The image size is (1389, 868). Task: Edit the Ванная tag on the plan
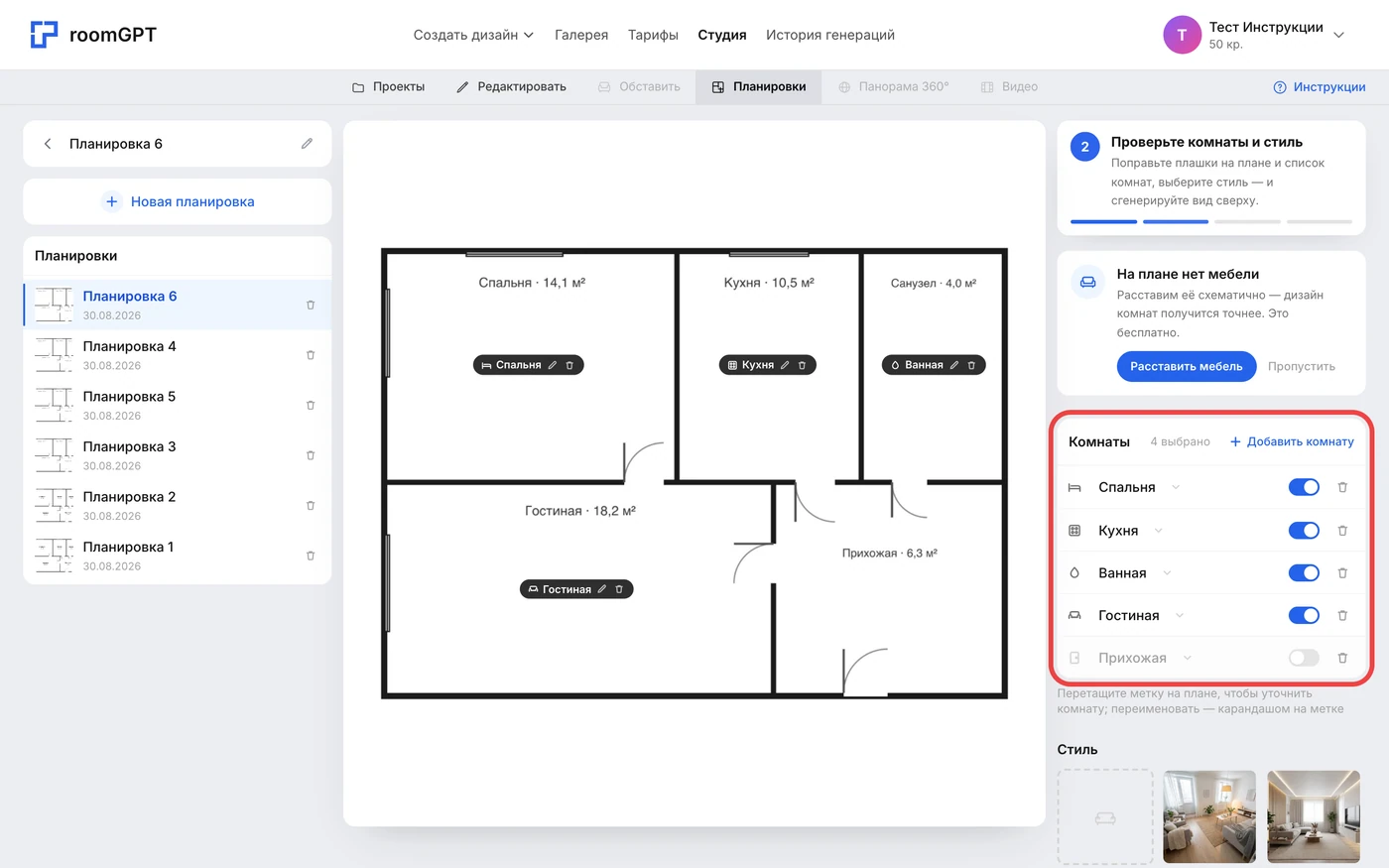(954, 365)
